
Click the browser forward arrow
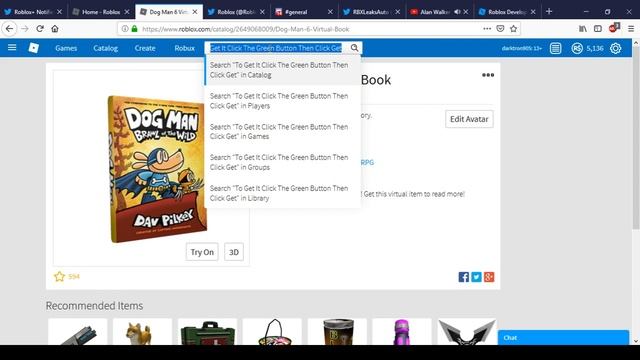[25, 29]
